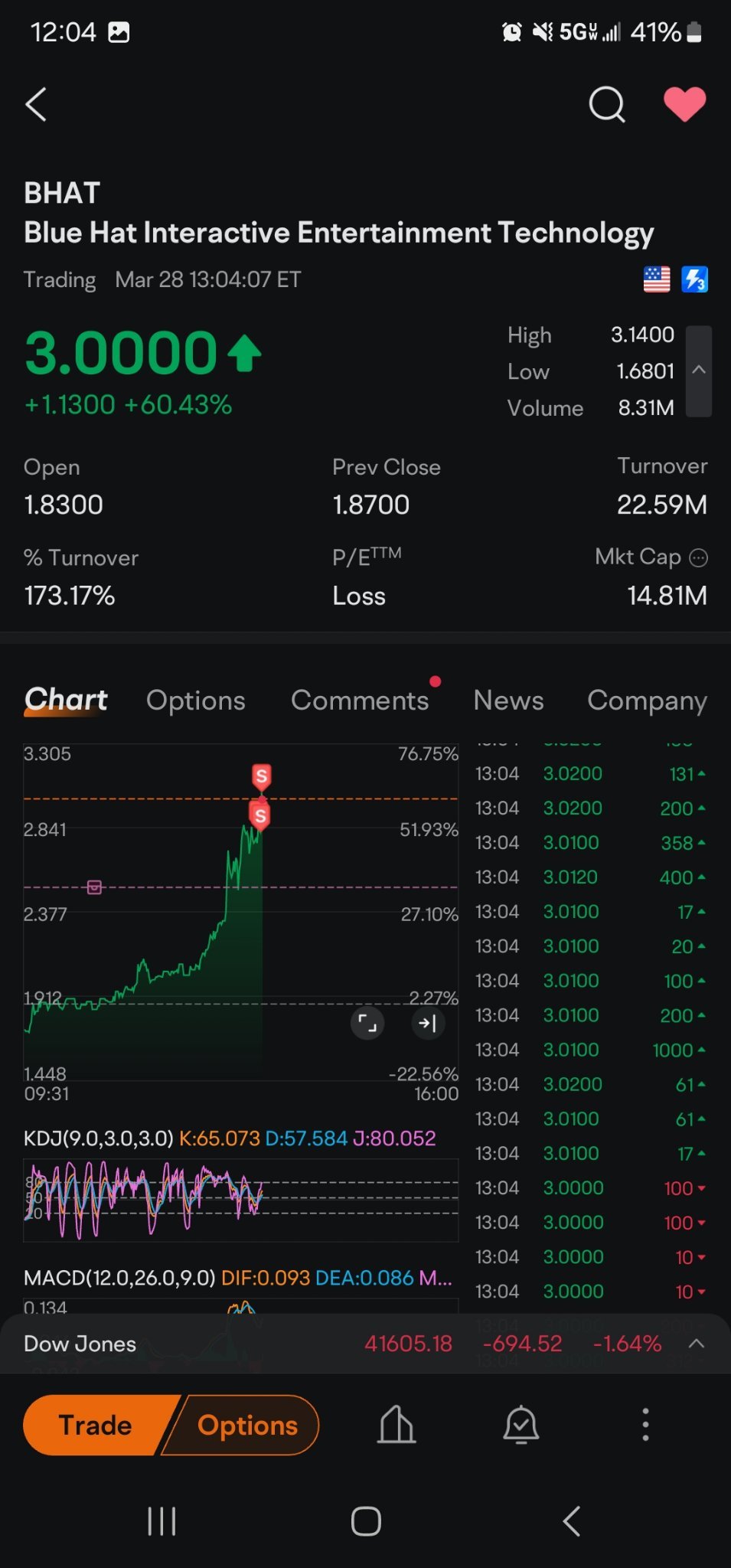
Task: Open the stock search magnifier
Action: [607, 104]
